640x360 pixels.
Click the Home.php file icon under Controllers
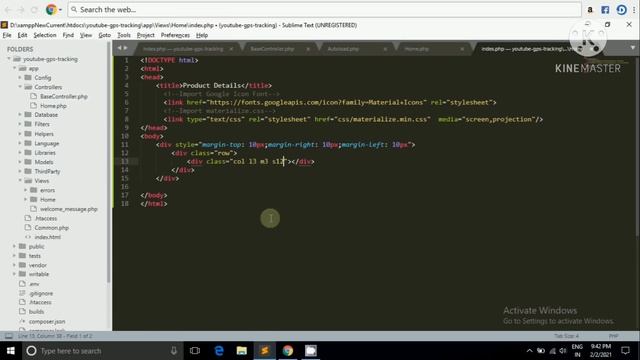[34, 106]
